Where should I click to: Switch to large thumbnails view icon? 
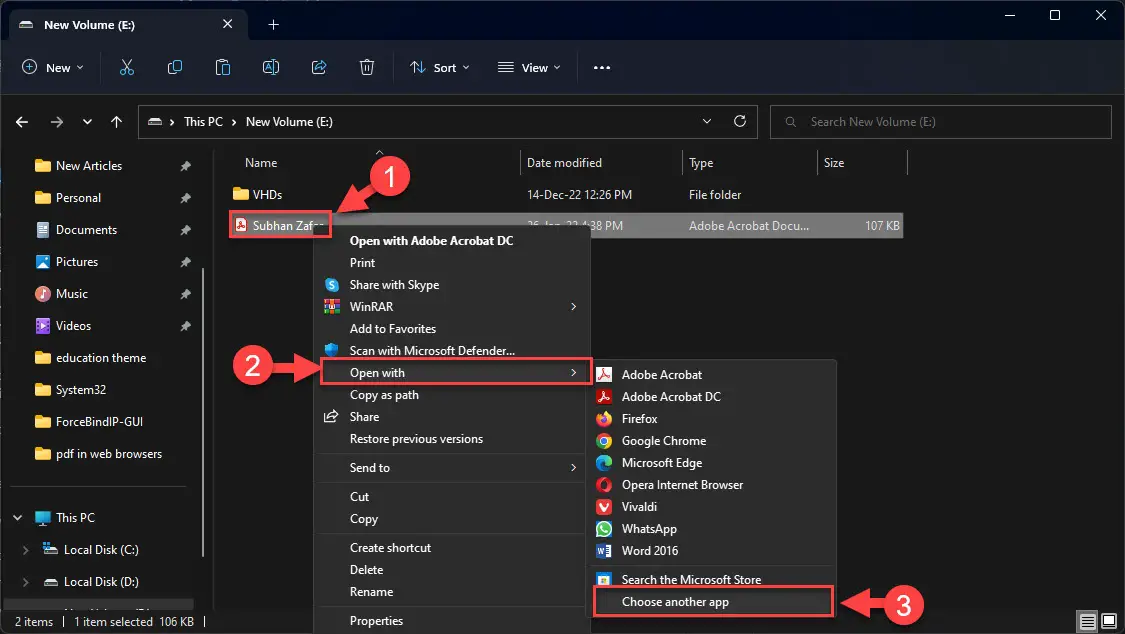pos(1108,621)
